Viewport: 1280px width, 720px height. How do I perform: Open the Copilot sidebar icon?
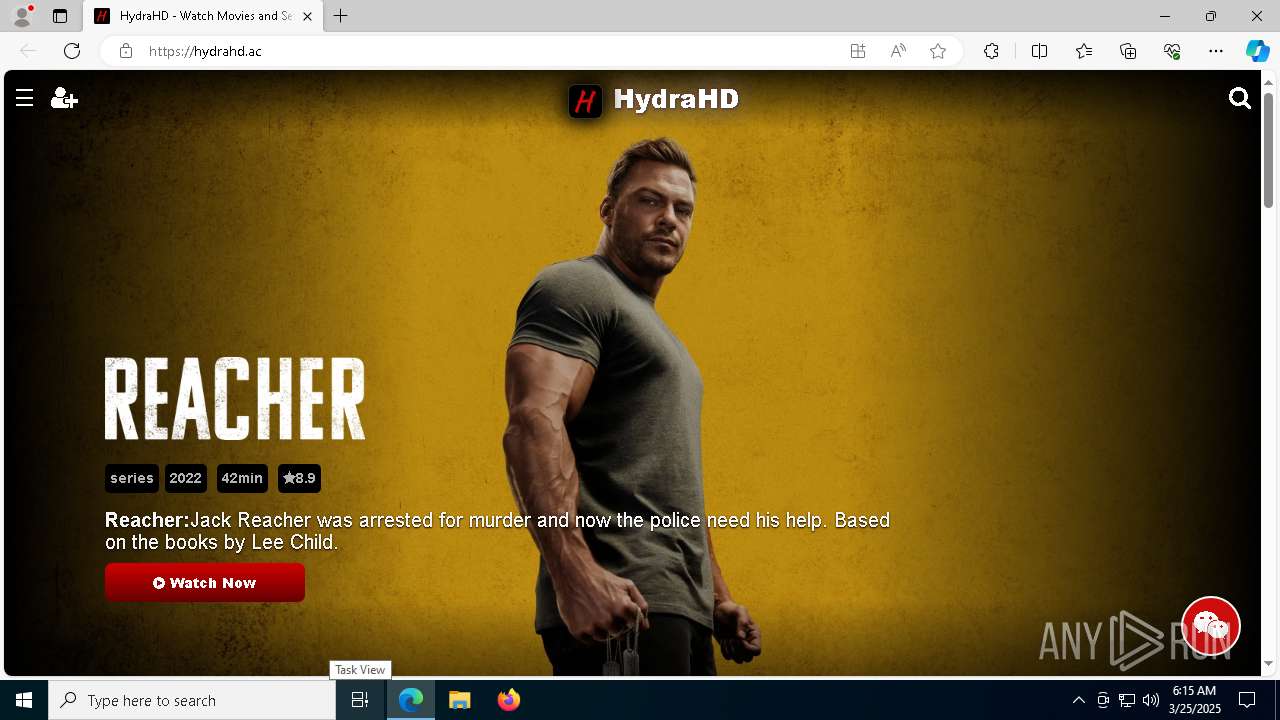(x=1257, y=51)
